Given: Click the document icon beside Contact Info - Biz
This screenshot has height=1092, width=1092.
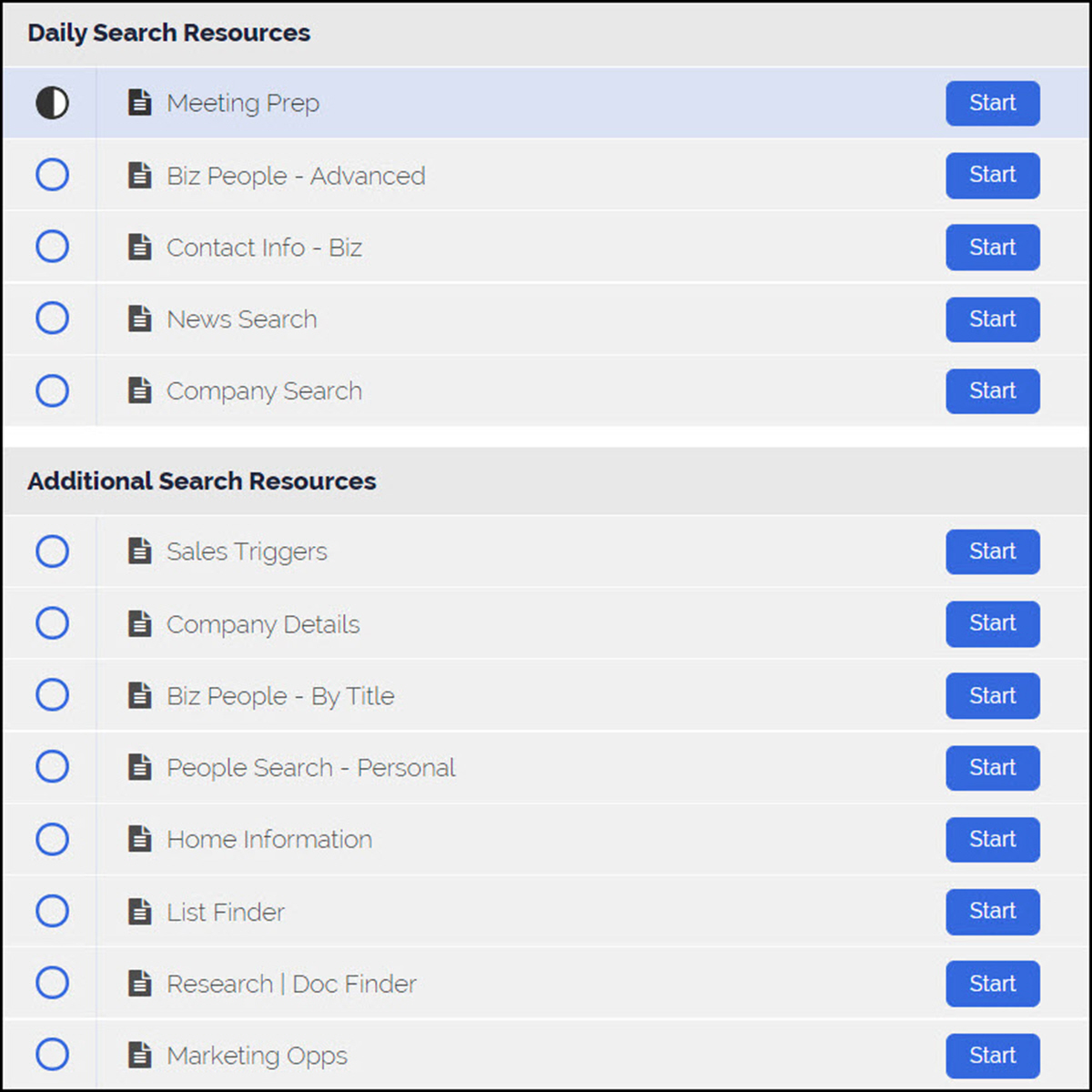Looking at the screenshot, I should point(139,247).
